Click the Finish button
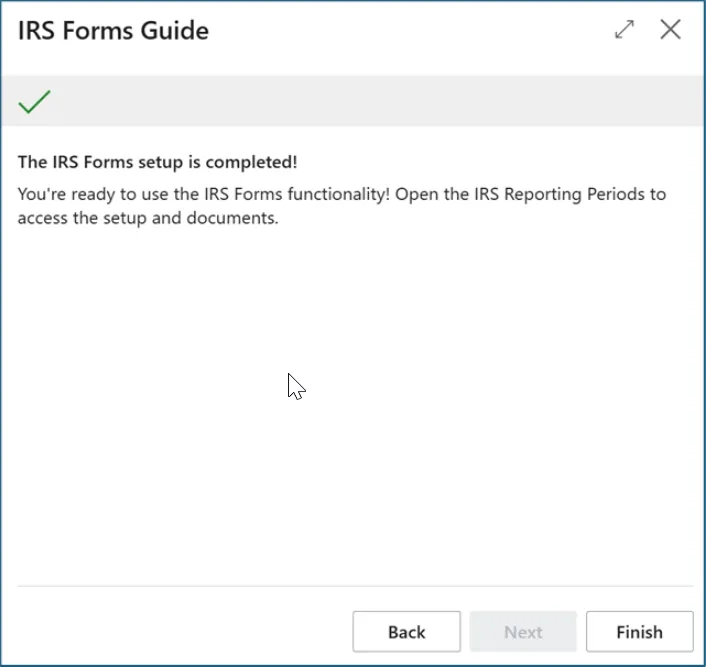The width and height of the screenshot is (706, 667). 639,632
